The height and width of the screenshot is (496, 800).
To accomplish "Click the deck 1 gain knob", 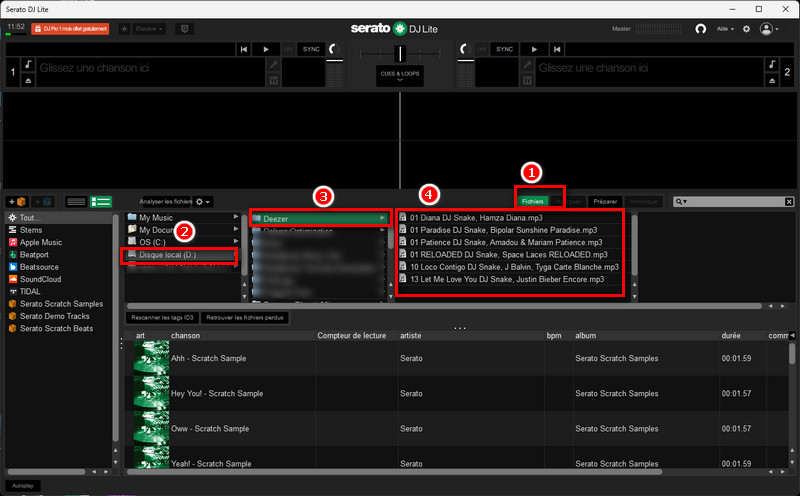I will coord(334,49).
